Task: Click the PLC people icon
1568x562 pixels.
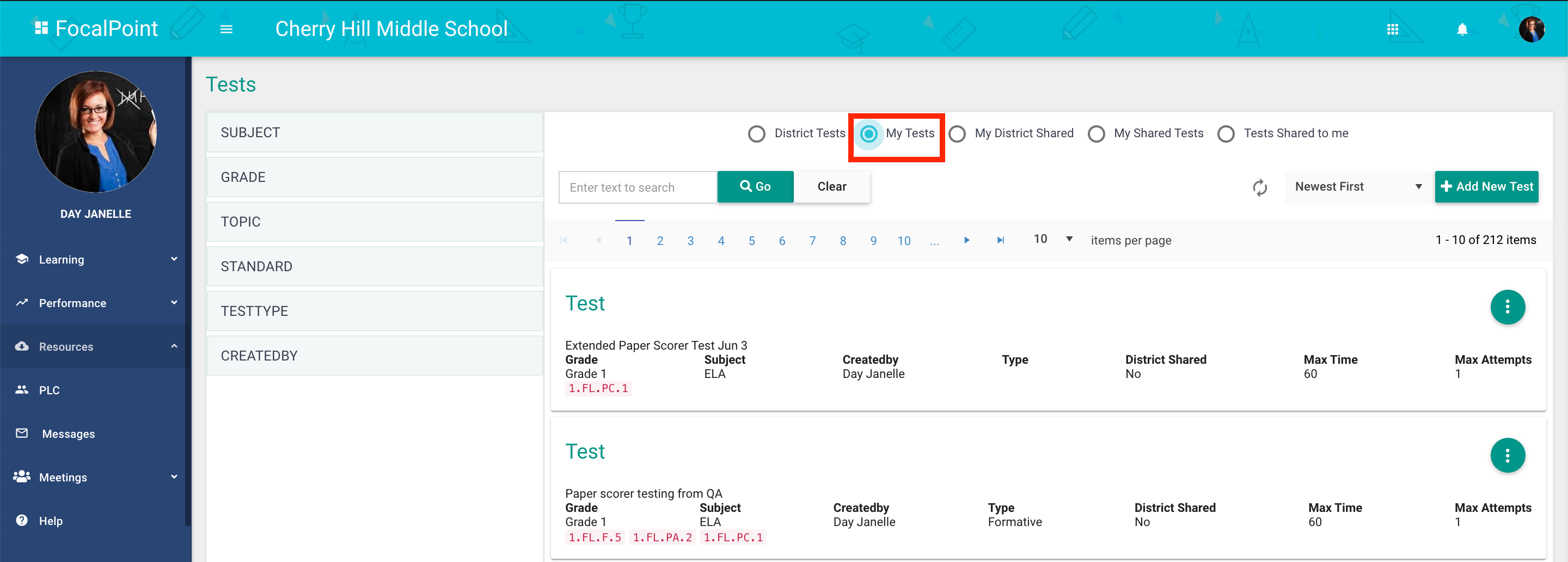Action: point(22,390)
